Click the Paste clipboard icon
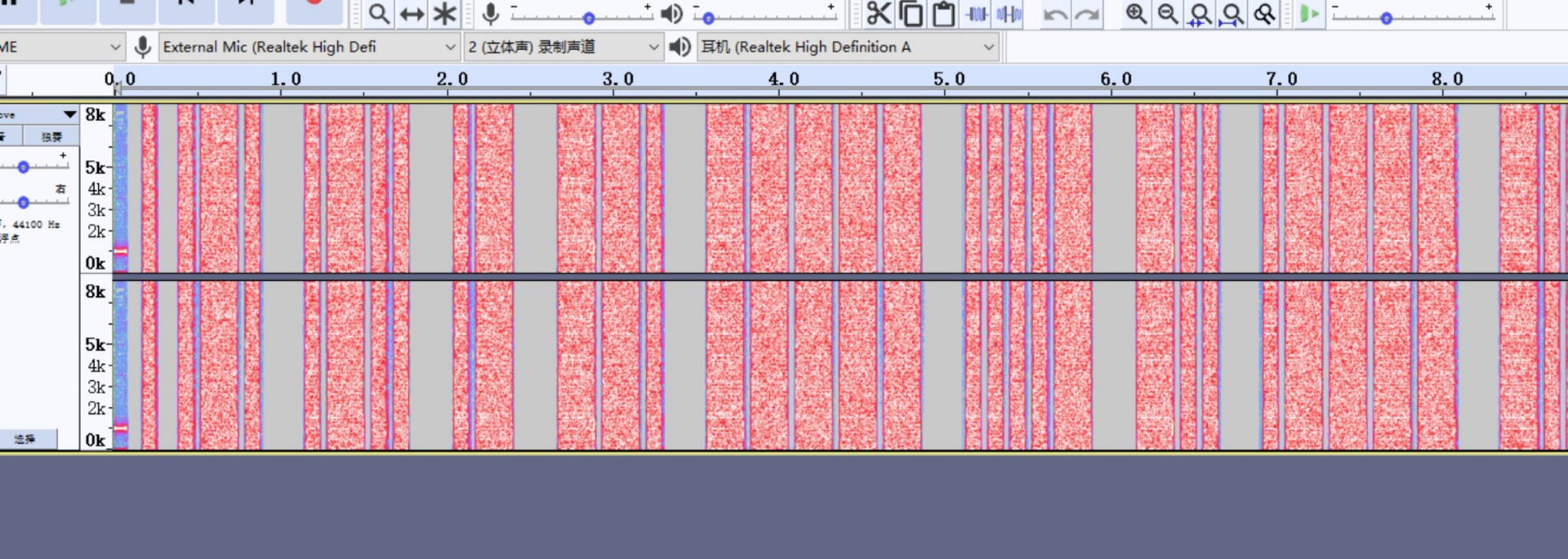Image resolution: width=1568 pixels, height=559 pixels. [944, 14]
